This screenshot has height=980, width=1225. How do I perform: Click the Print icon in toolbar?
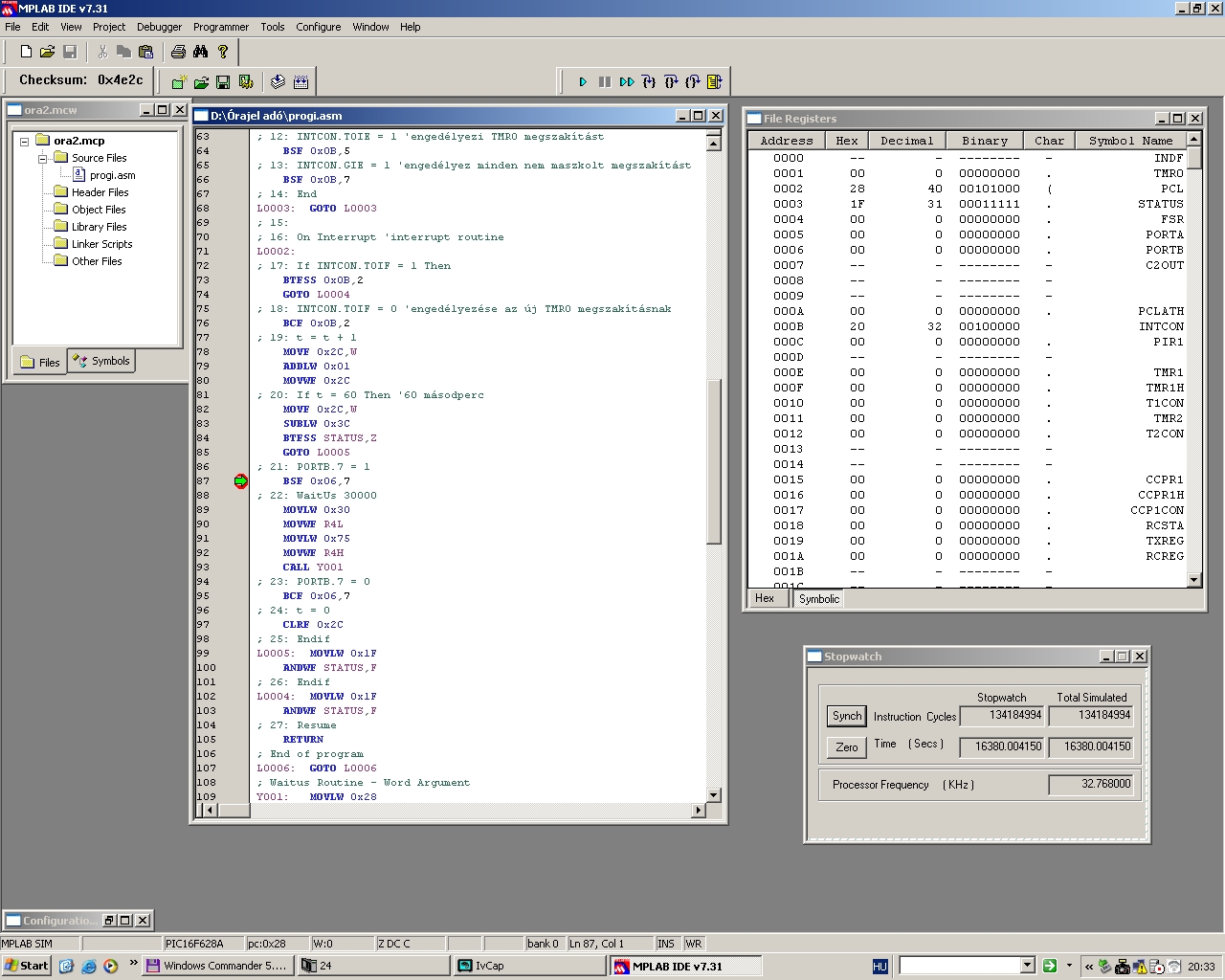178,52
